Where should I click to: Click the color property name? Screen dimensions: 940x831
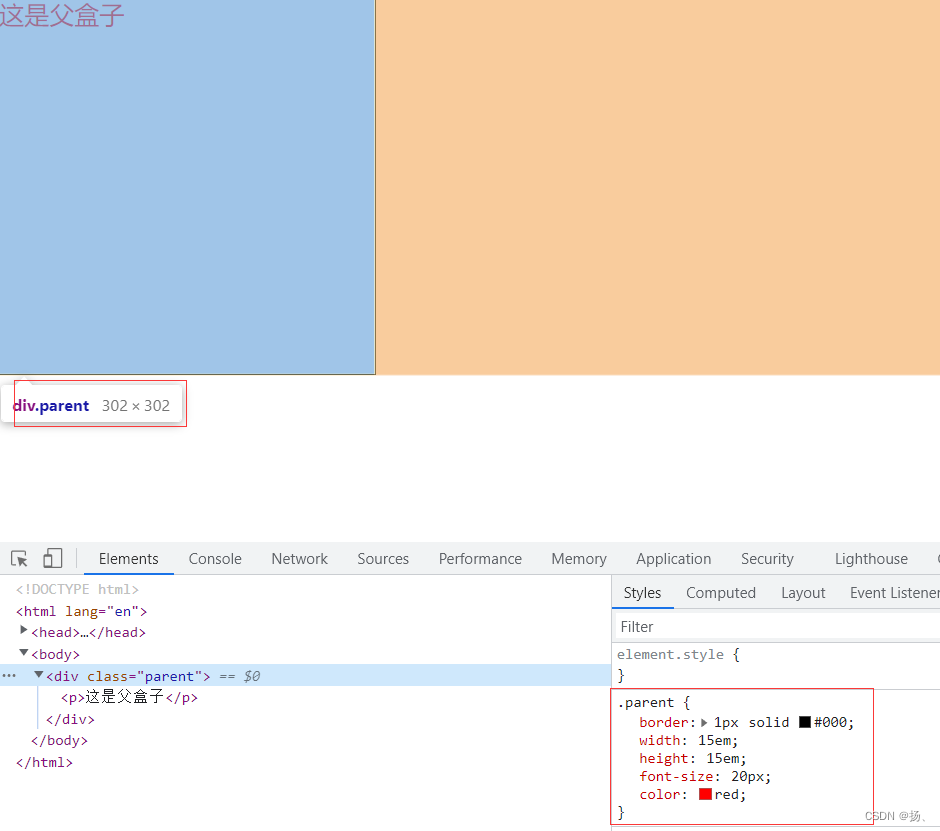659,794
